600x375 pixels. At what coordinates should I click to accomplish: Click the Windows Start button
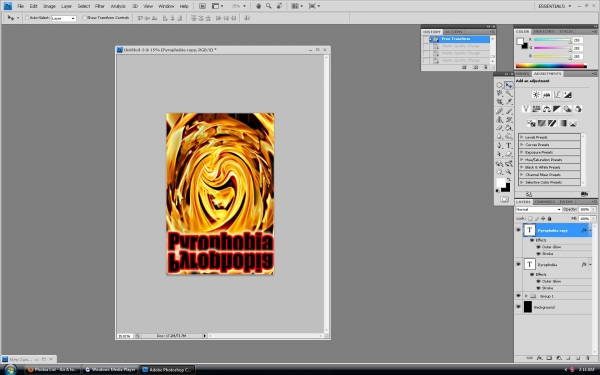[x=10, y=370]
